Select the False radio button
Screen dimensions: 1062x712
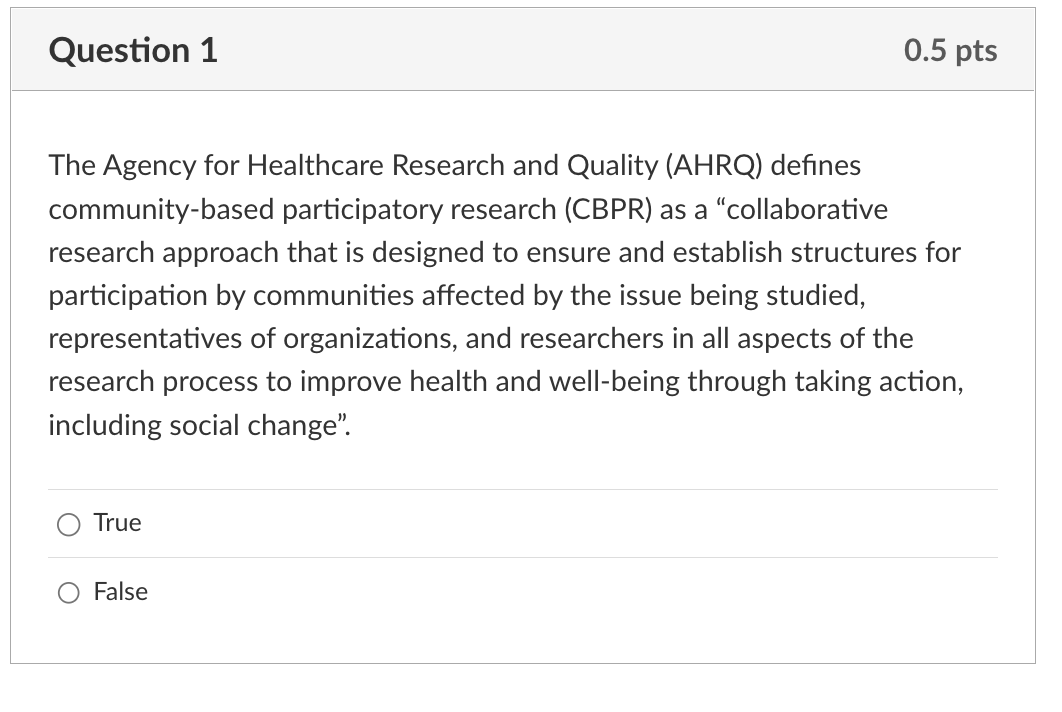(68, 593)
